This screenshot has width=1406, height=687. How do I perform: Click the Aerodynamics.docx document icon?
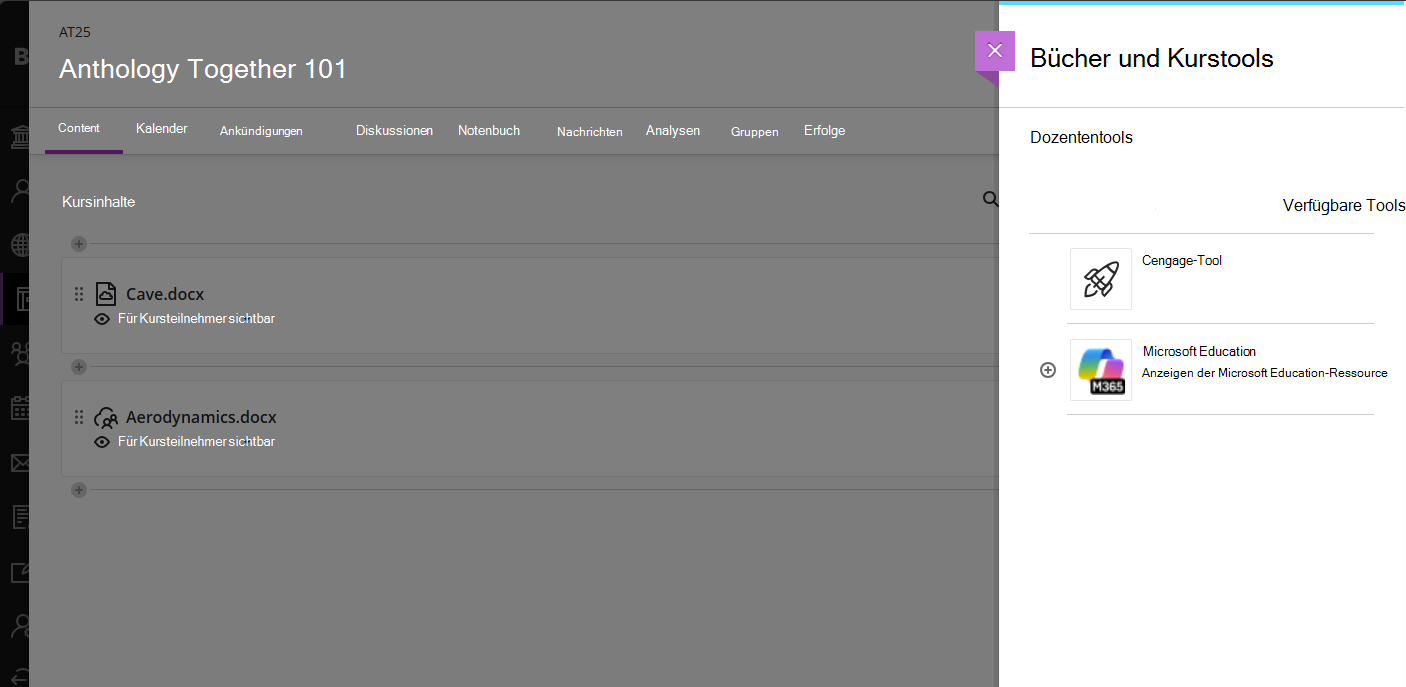click(106, 417)
